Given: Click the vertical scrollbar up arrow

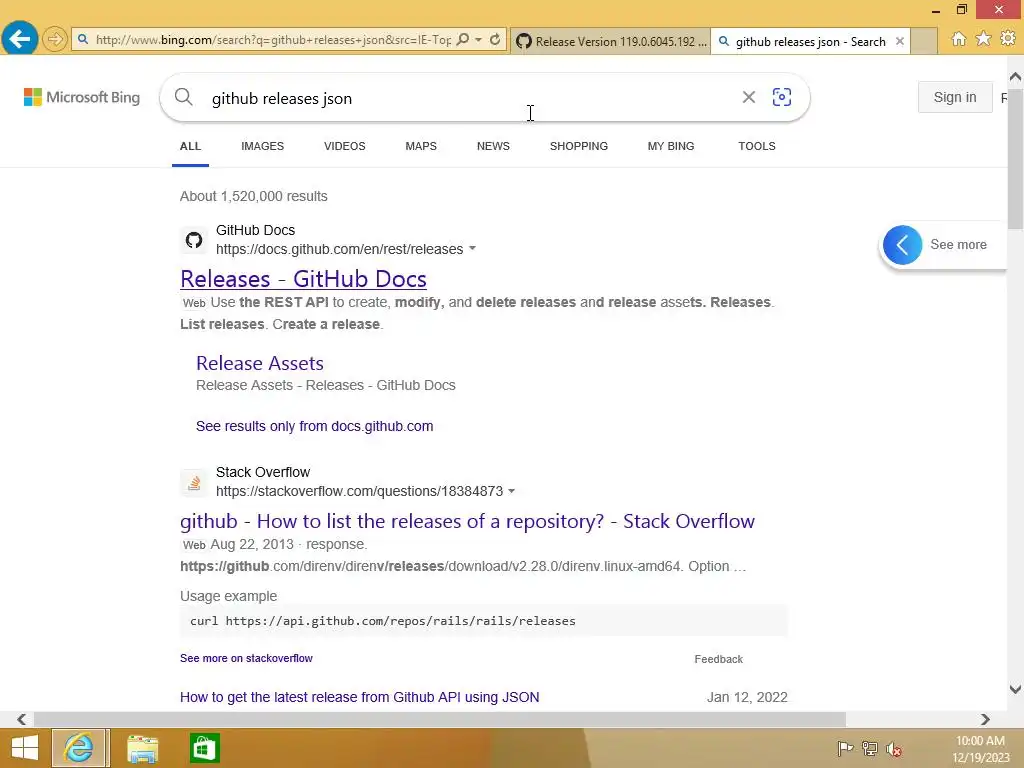Looking at the screenshot, I should point(1015,77).
